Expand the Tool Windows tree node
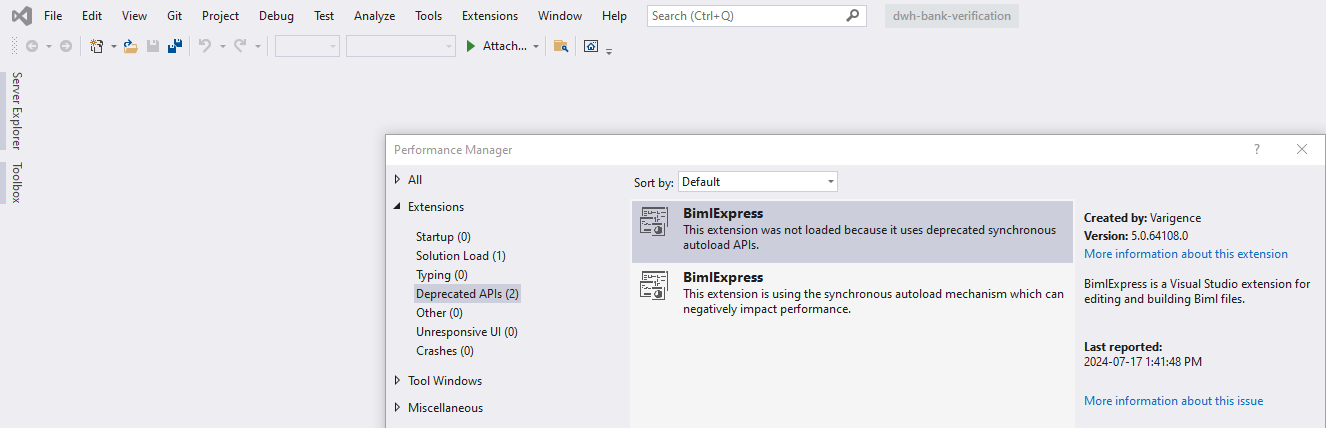The width and height of the screenshot is (1326, 428). [398, 381]
